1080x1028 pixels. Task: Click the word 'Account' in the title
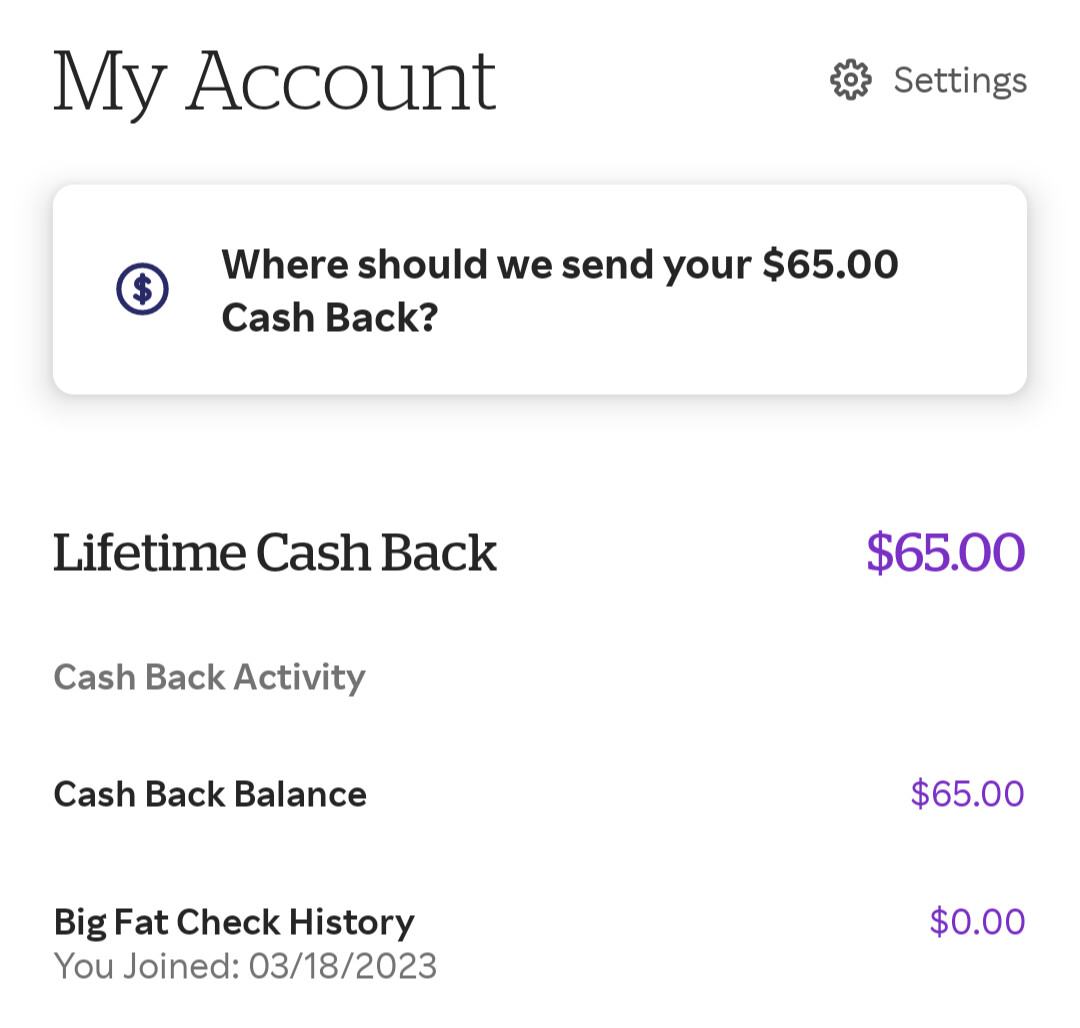pyautogui.click(x=341, y=82)
